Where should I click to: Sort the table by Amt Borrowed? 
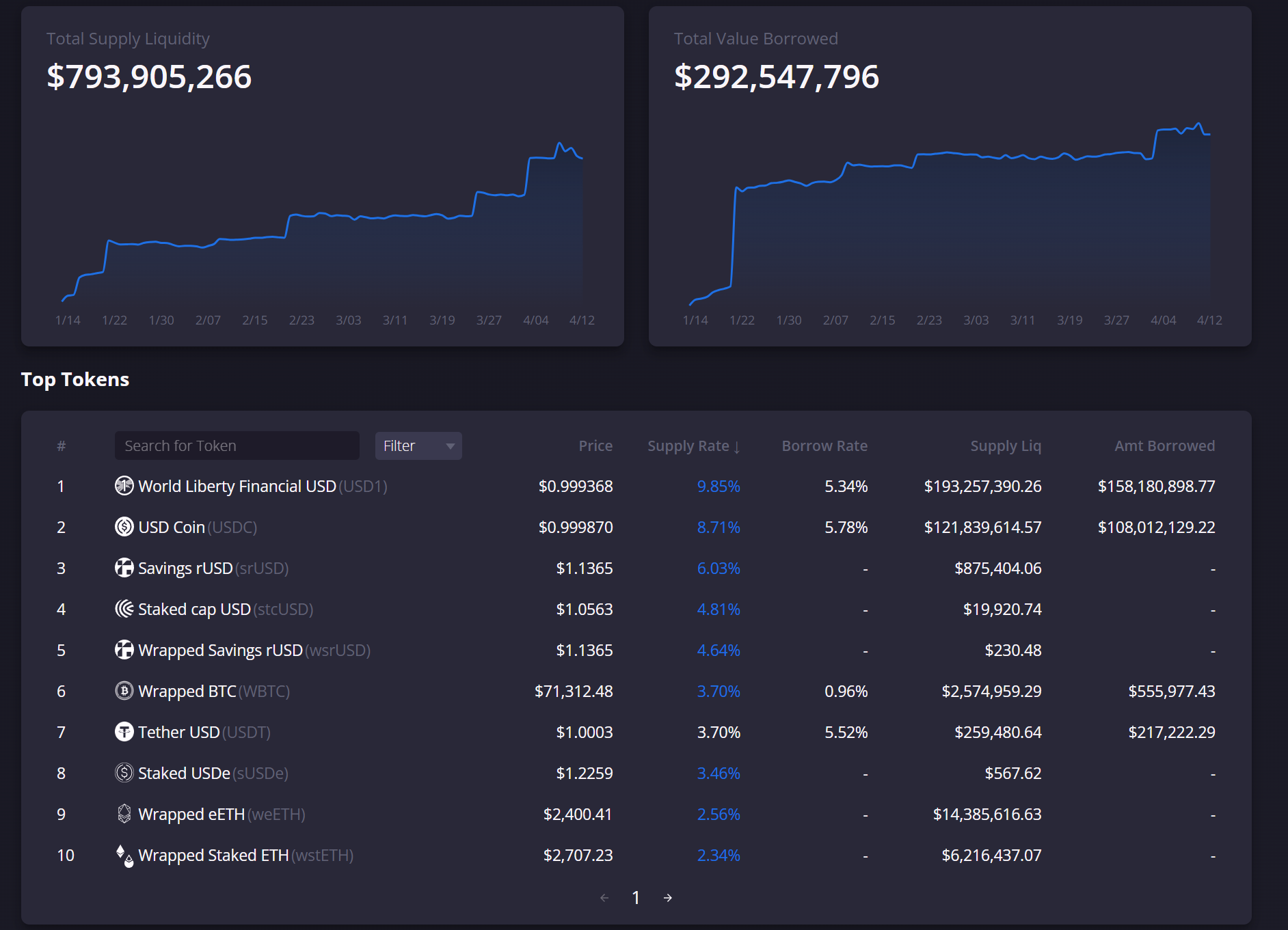tap(1165, 446)
